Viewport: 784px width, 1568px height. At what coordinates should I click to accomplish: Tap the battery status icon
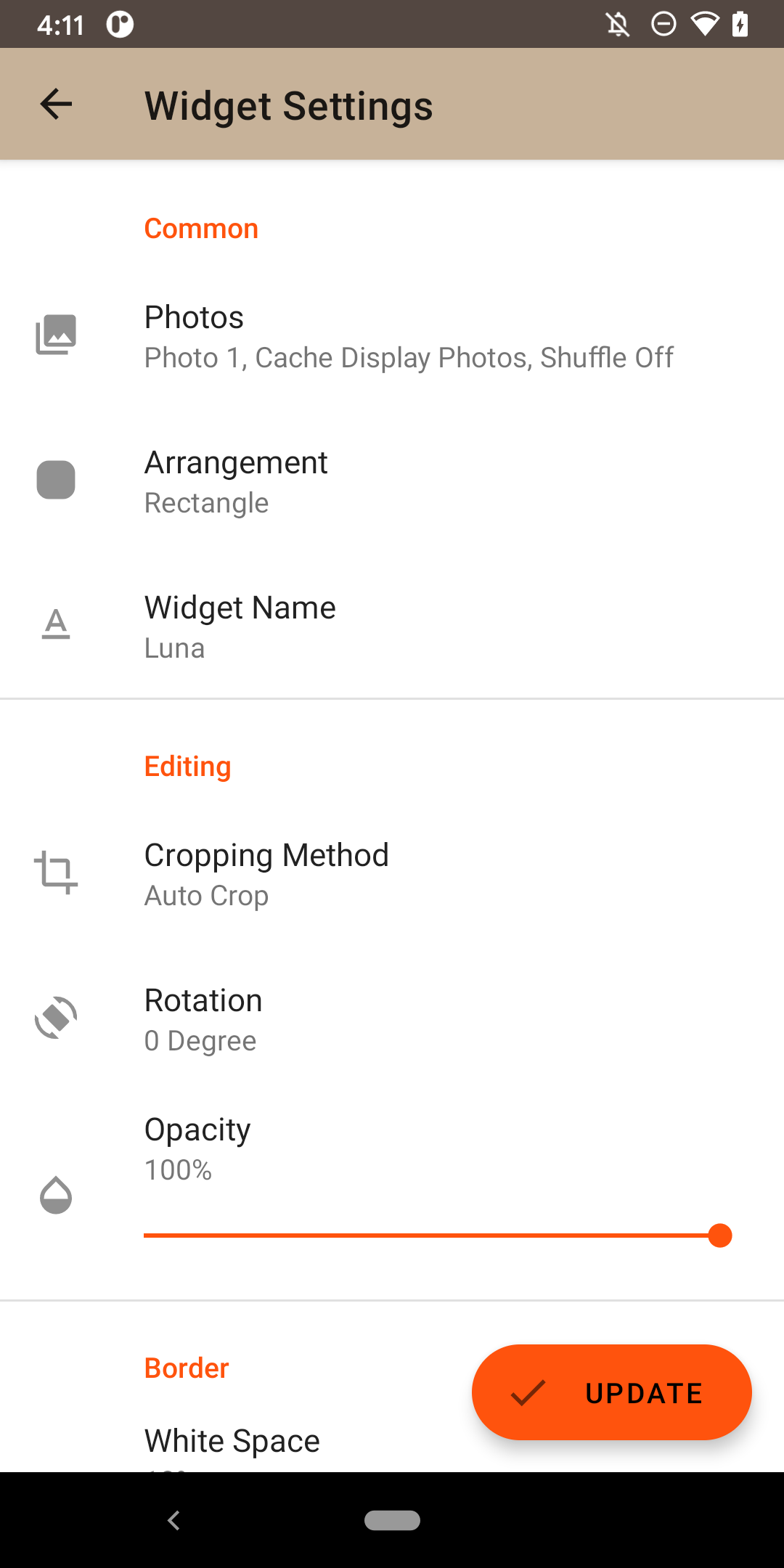pos(740,24)
